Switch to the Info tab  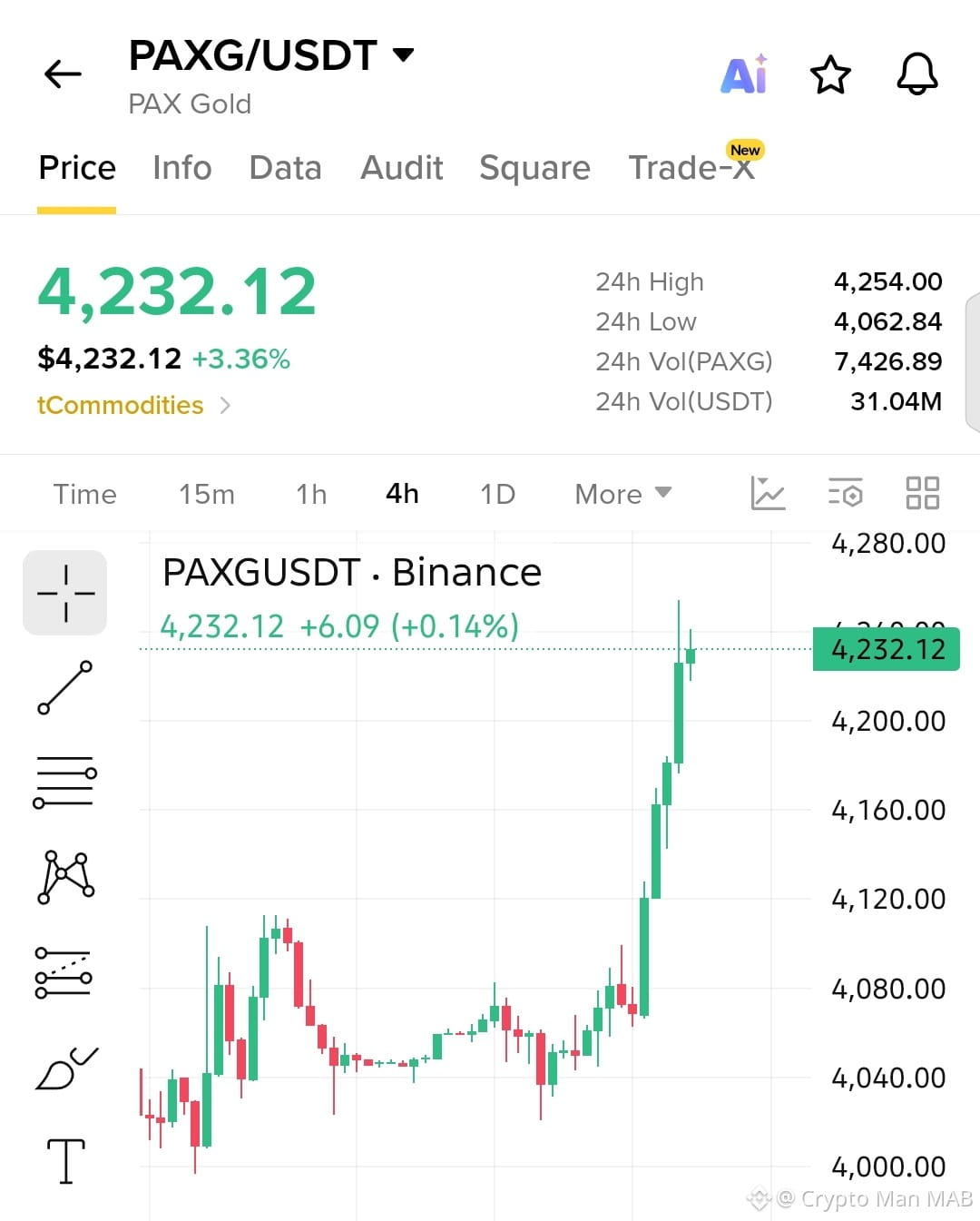coord(181,168)
